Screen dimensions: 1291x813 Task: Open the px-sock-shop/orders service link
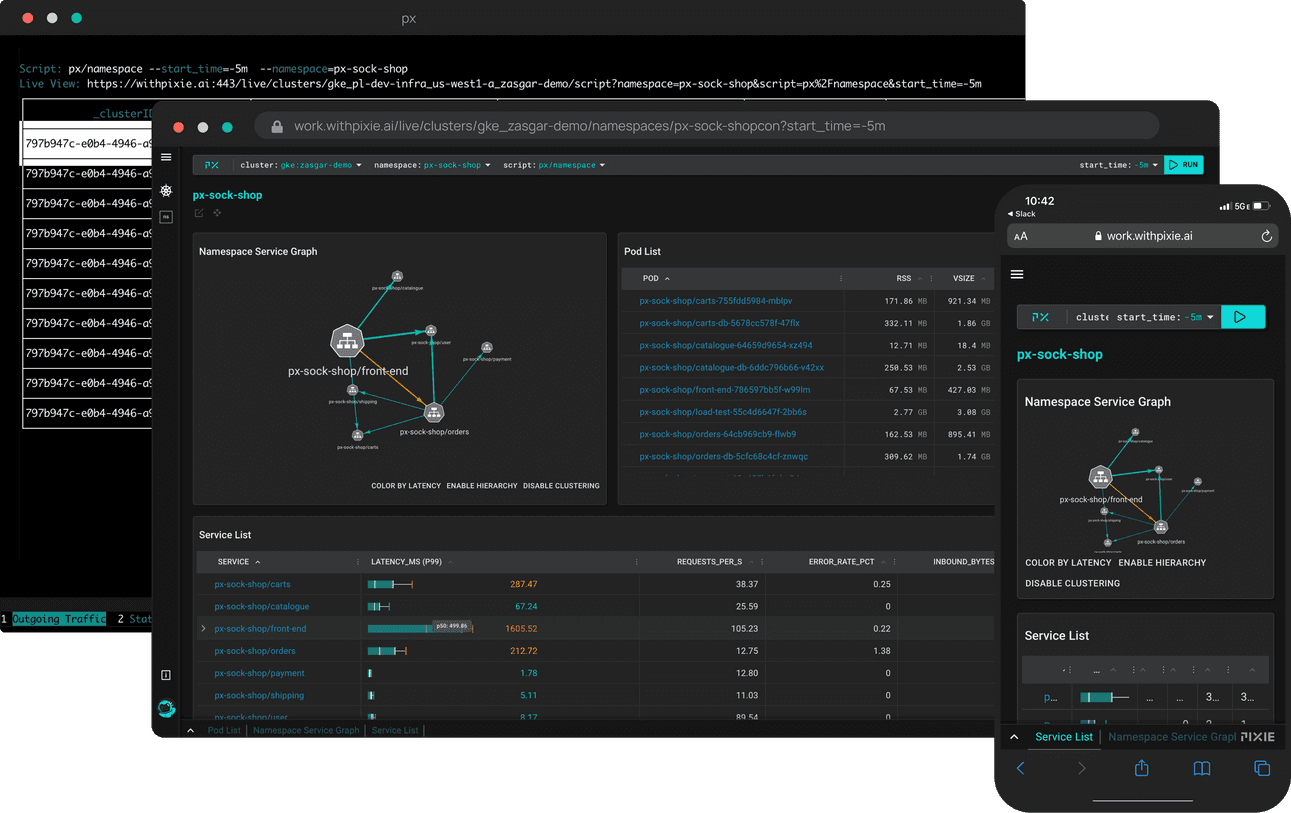(x=255, y=651)
